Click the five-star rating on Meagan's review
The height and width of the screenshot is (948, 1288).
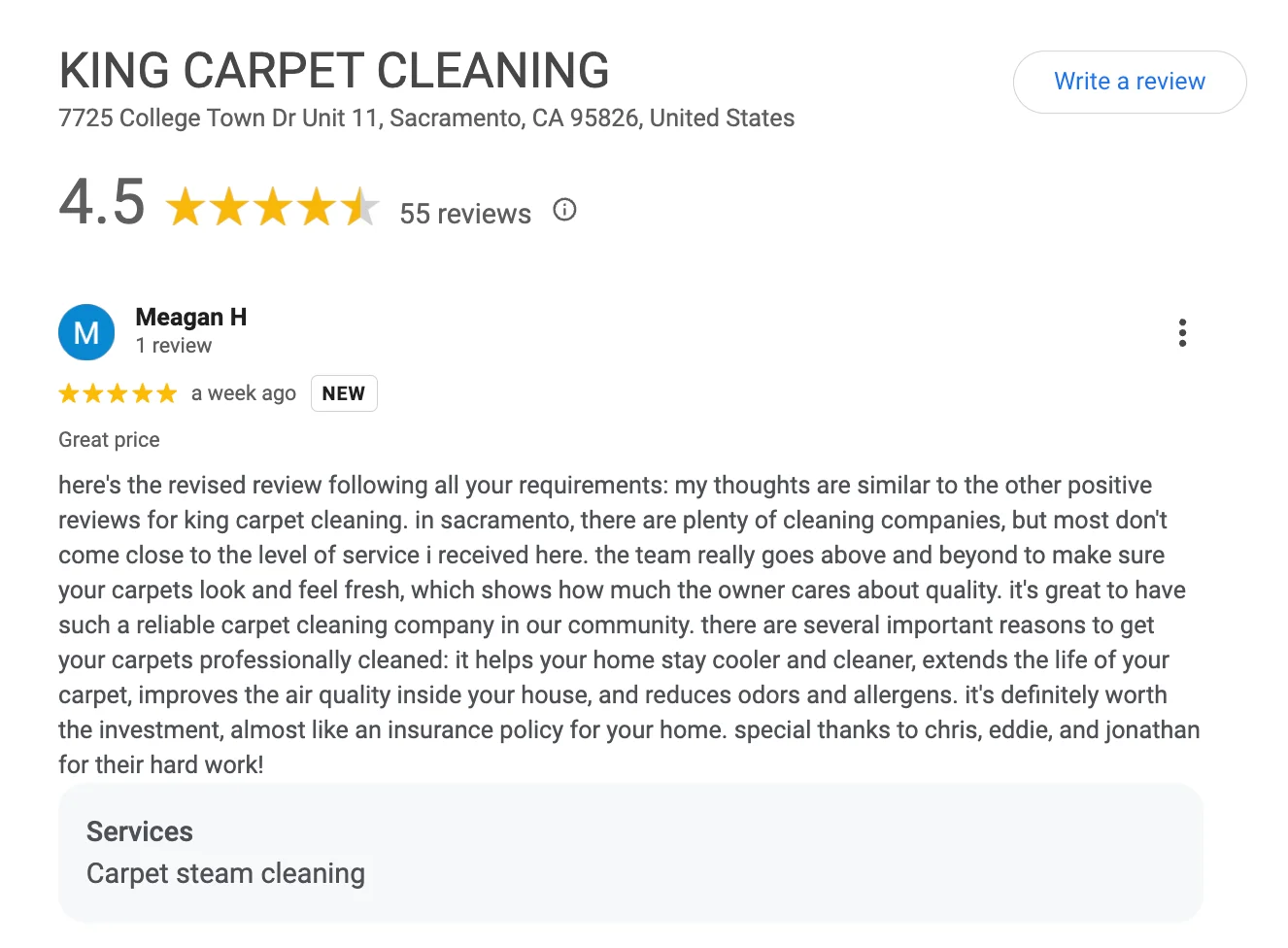tap(118, 393)
